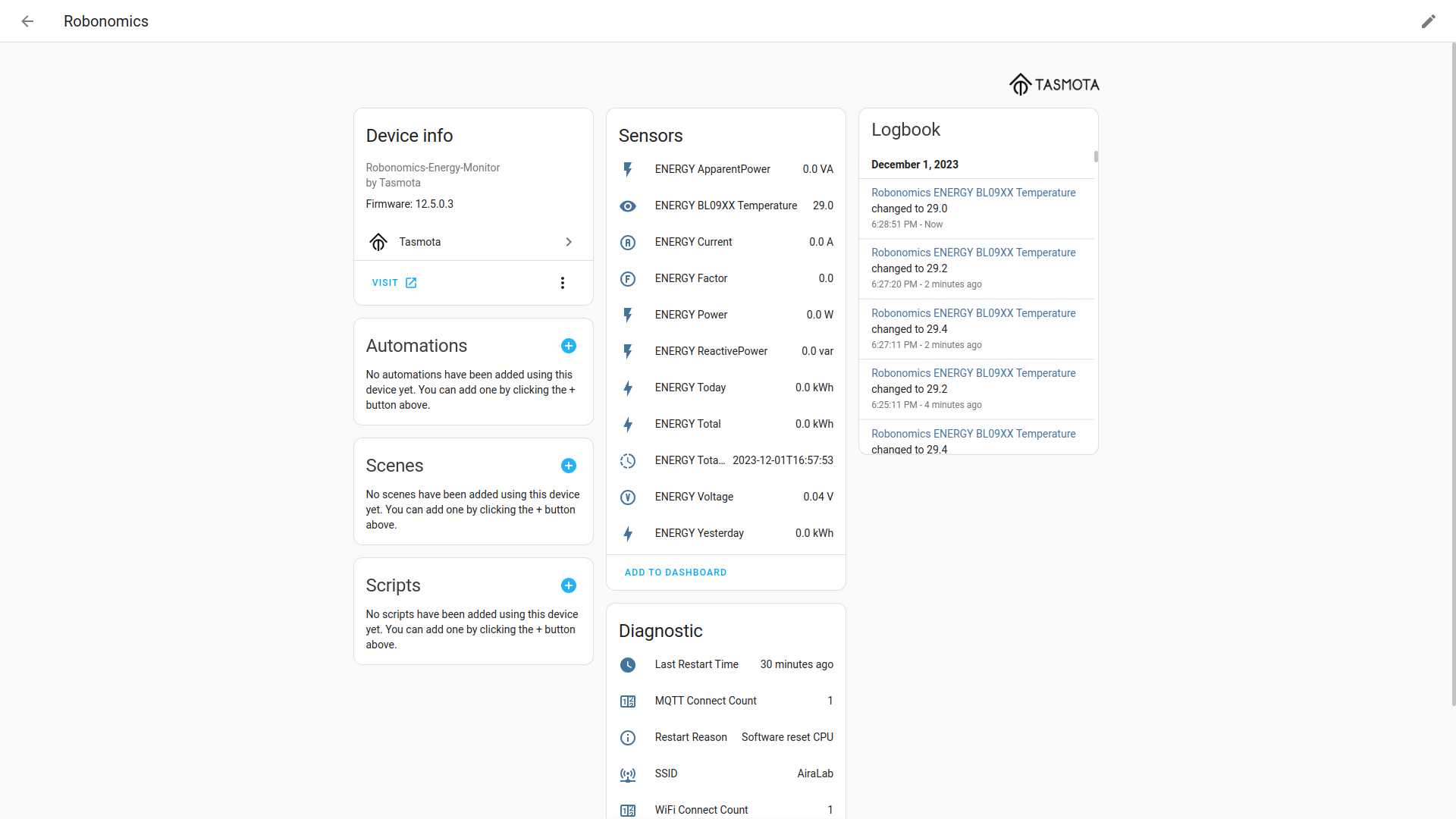Click the ENERGY Factor icon
Screen dimensions: 1456x819
pos(628,278)
